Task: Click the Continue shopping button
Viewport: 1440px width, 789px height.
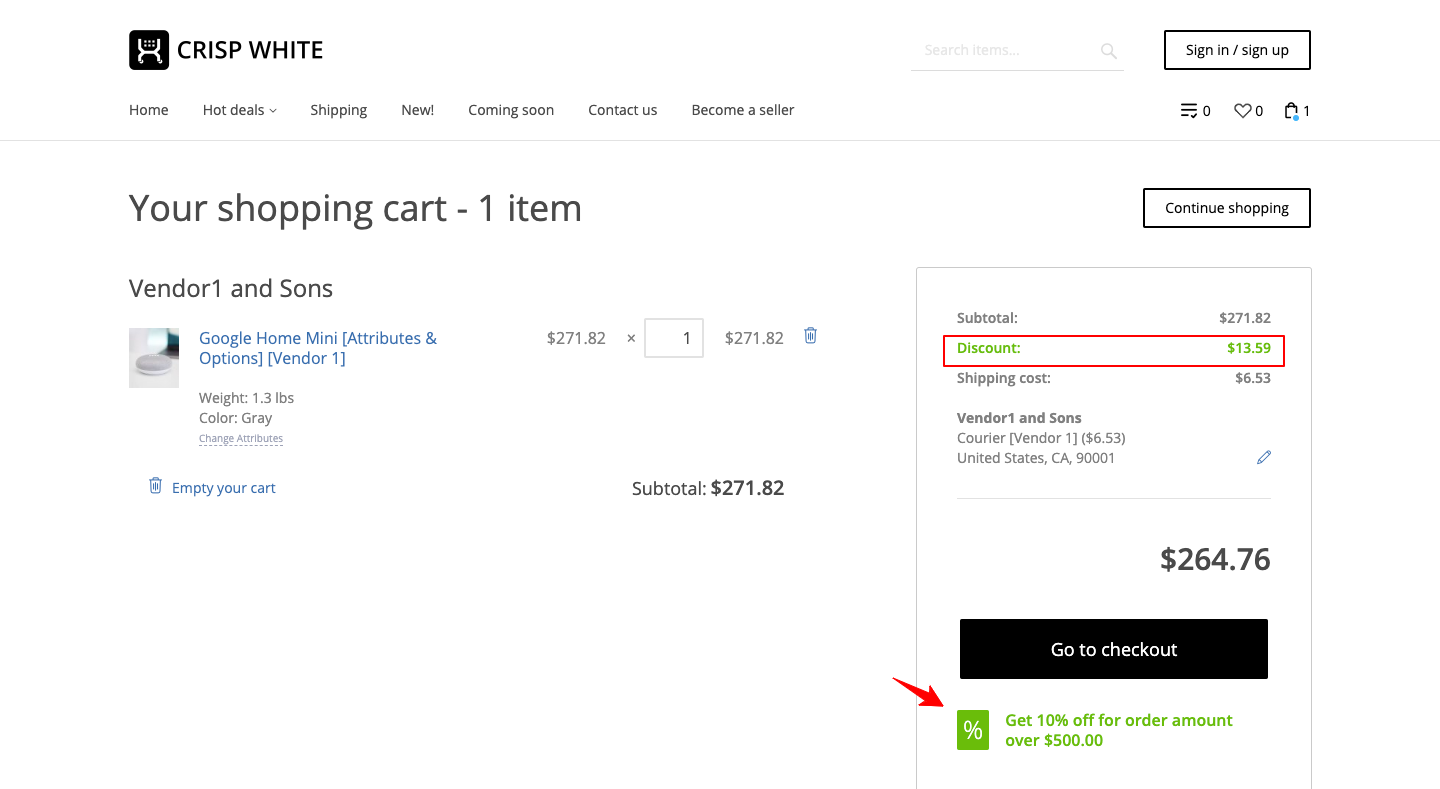Action: point(1227,208)
